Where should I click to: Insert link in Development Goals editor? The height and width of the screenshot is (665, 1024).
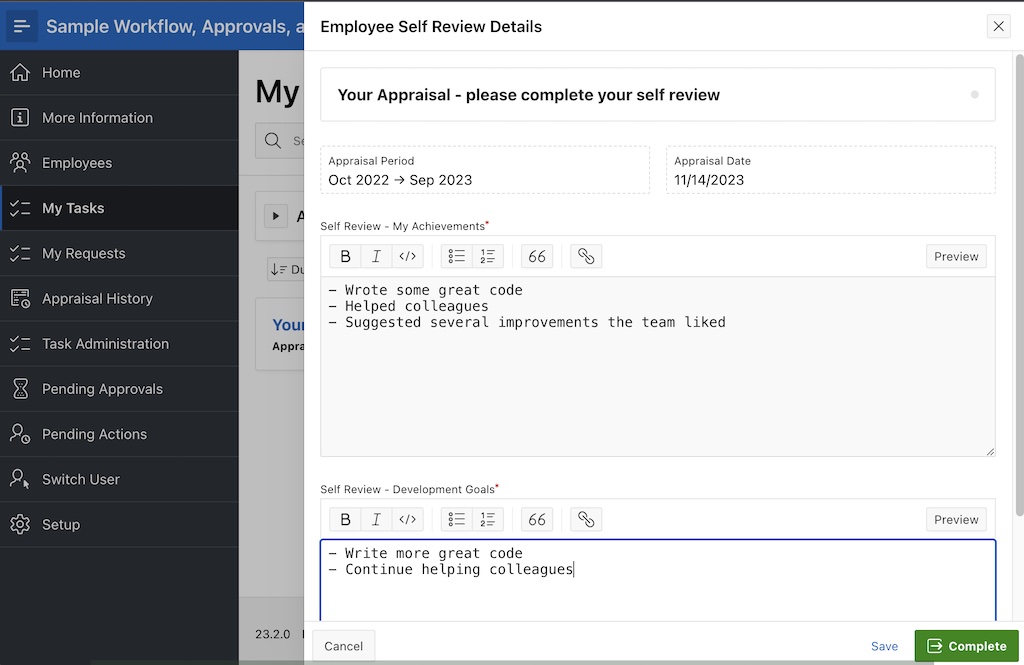586,520
